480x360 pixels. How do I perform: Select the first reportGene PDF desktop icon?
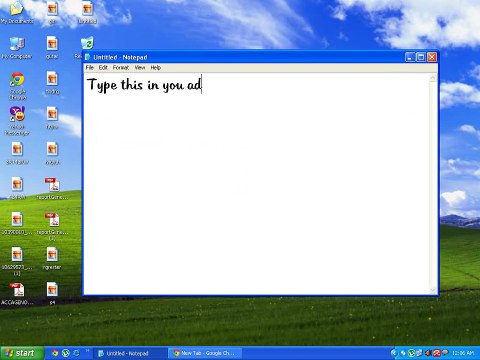52,189
